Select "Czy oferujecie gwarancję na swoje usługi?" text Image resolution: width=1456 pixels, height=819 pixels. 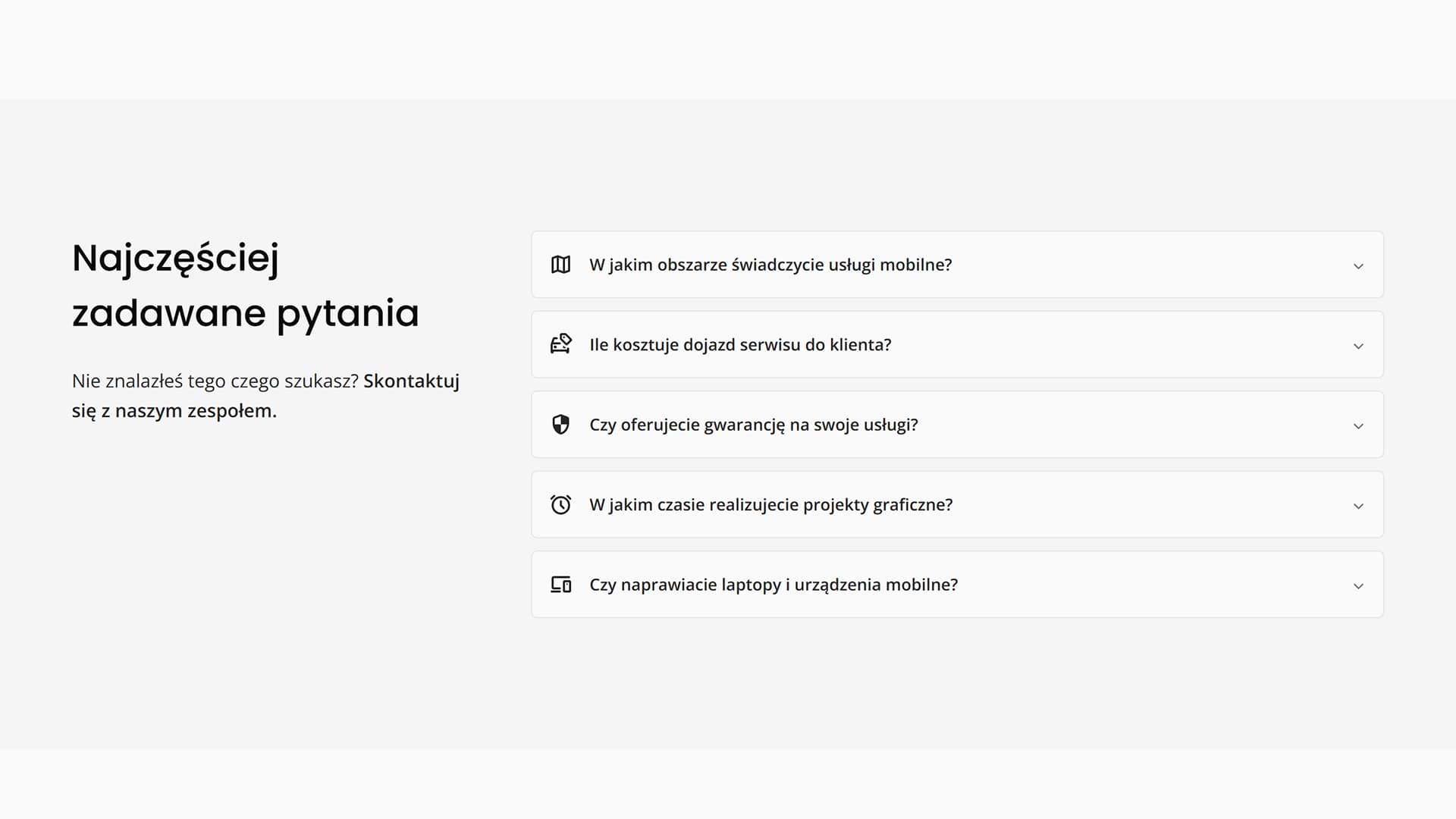[753, 425]
